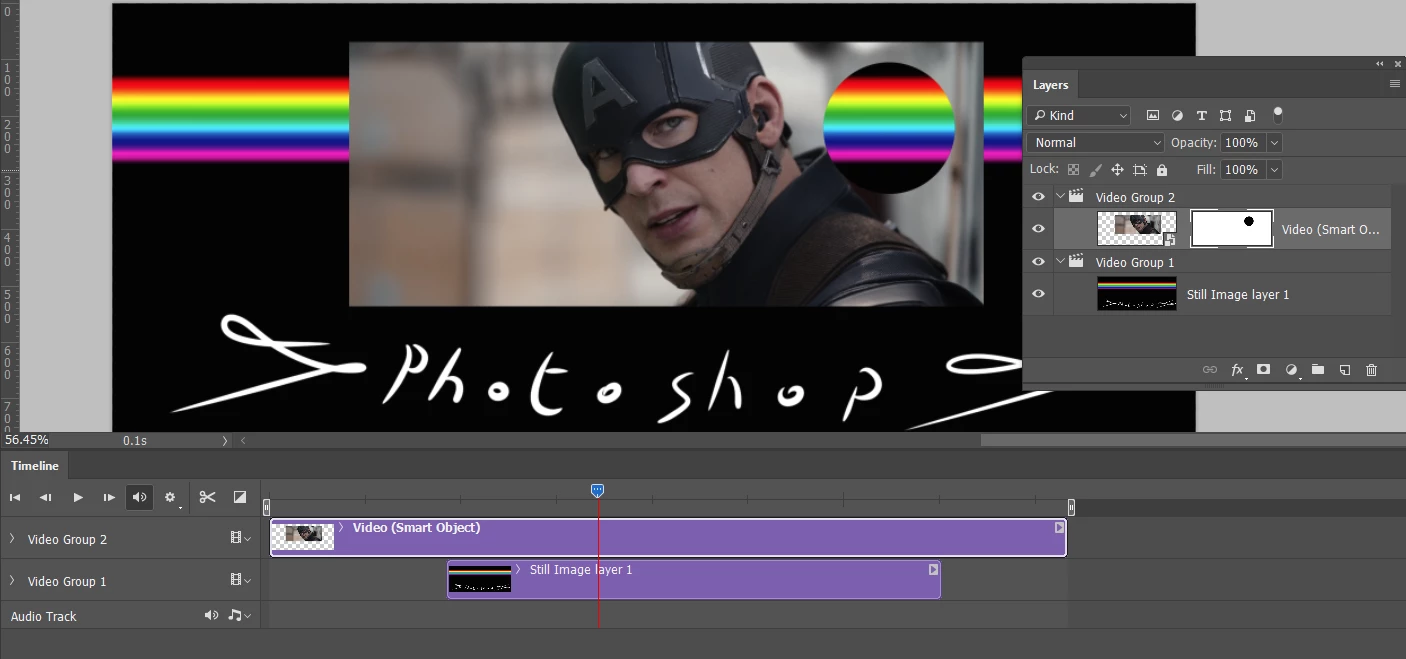1406x659 pixels.
Task: Click work area end handle
Action: coord(1071,507)
